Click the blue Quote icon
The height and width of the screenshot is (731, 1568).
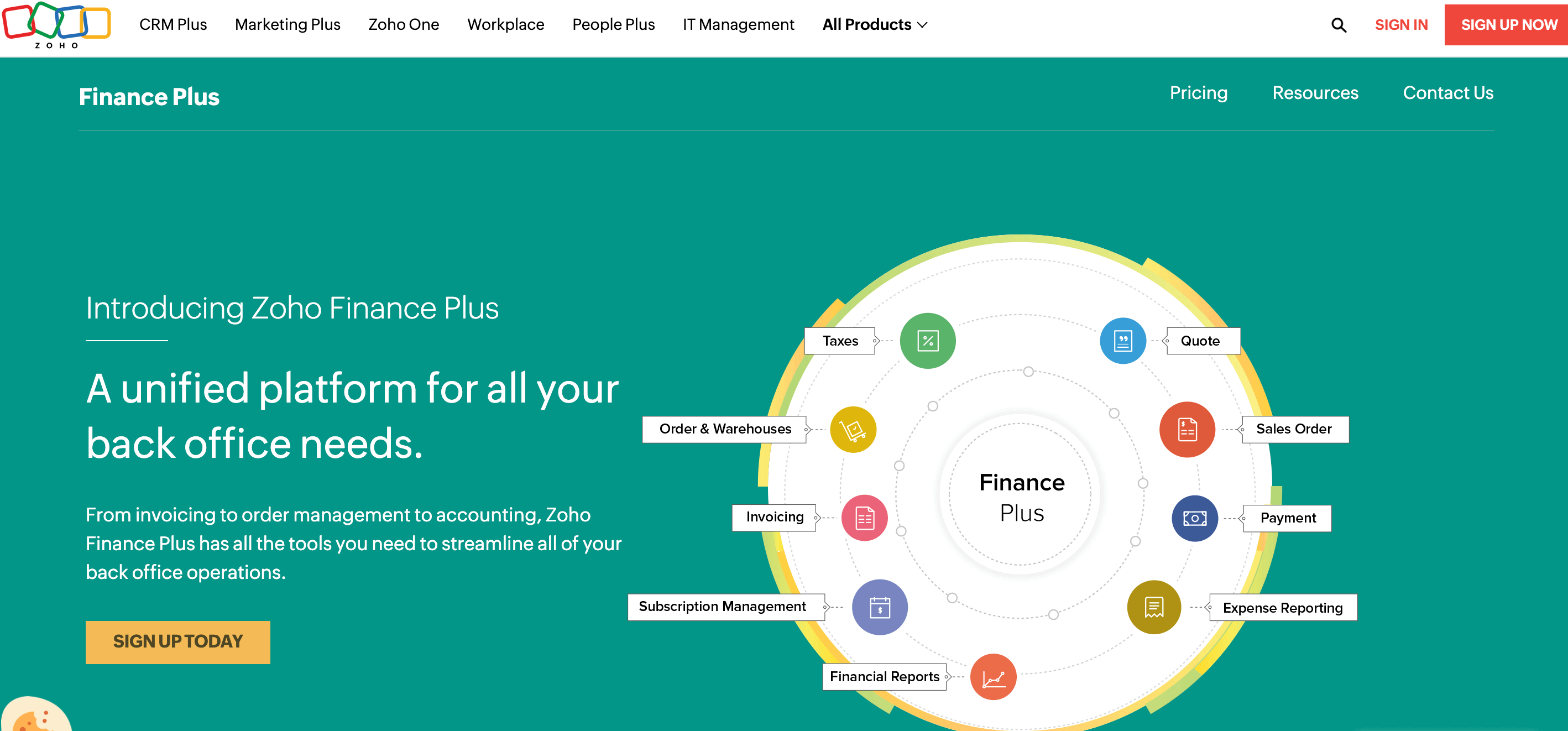(x=1122, y=341)
